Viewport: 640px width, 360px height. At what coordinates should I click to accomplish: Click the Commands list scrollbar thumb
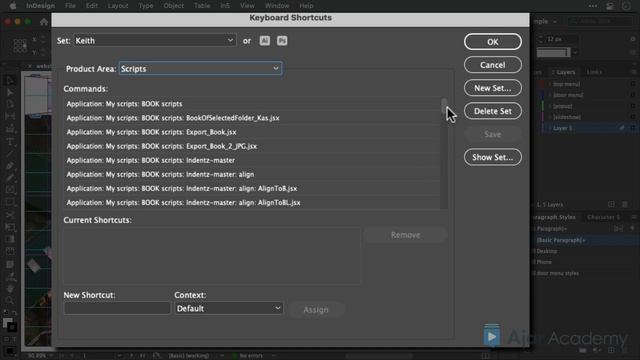point(444,107)
